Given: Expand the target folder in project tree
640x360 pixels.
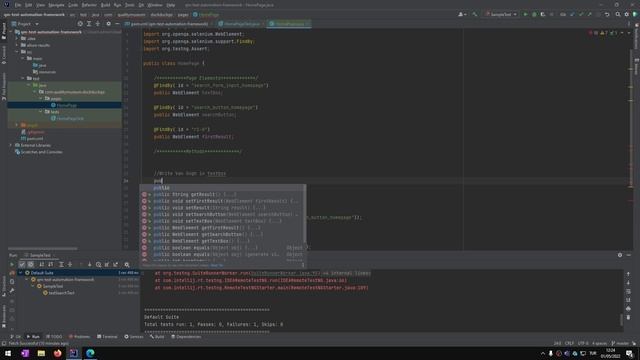Looking at the screenshot, I should tap(17, 125).
